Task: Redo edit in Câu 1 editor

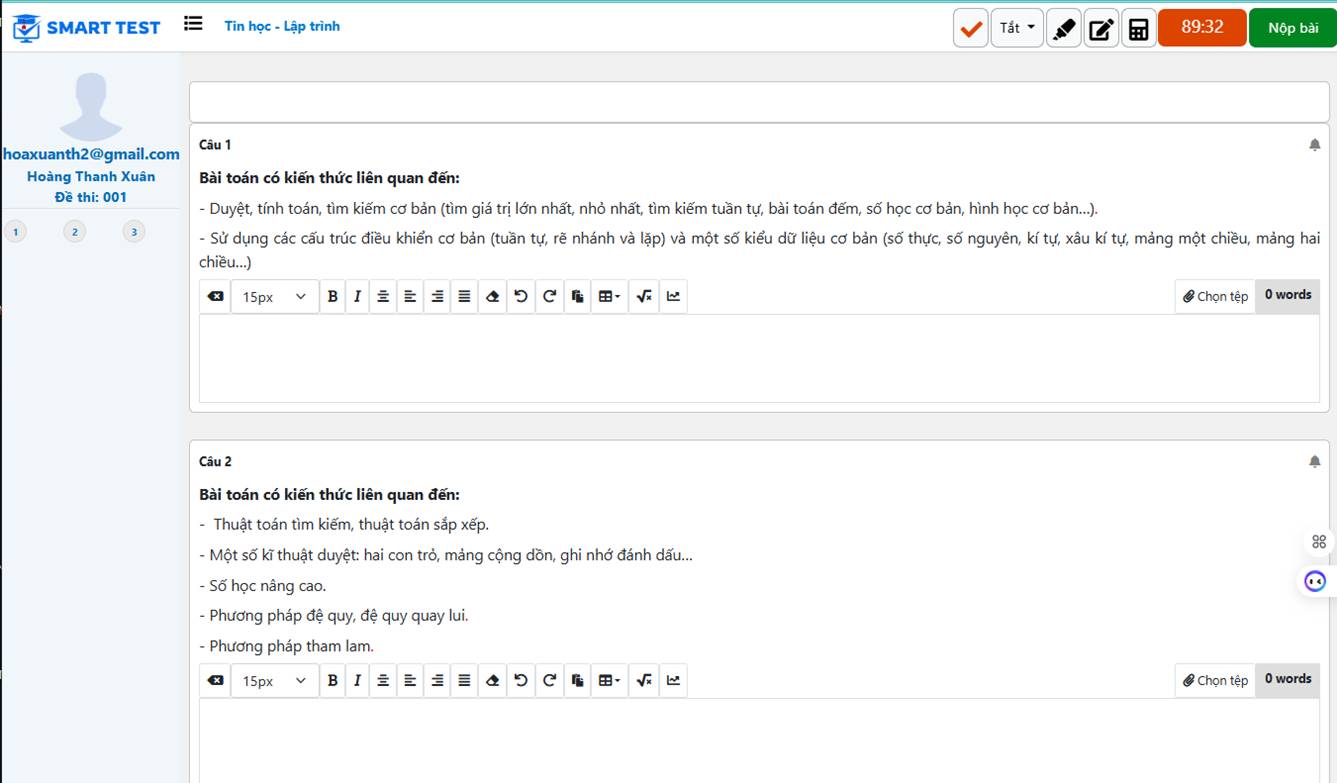Action: 549,296
